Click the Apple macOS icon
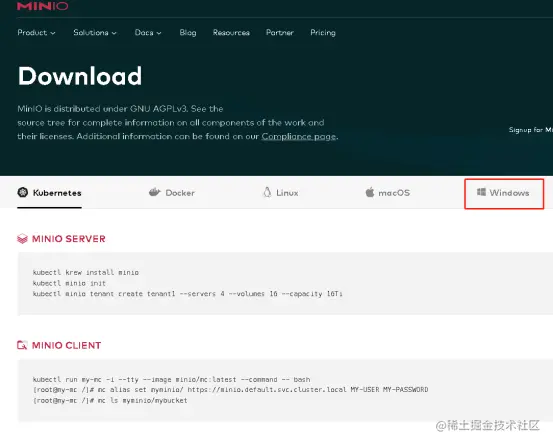553x445 pixels. (370, 192)
